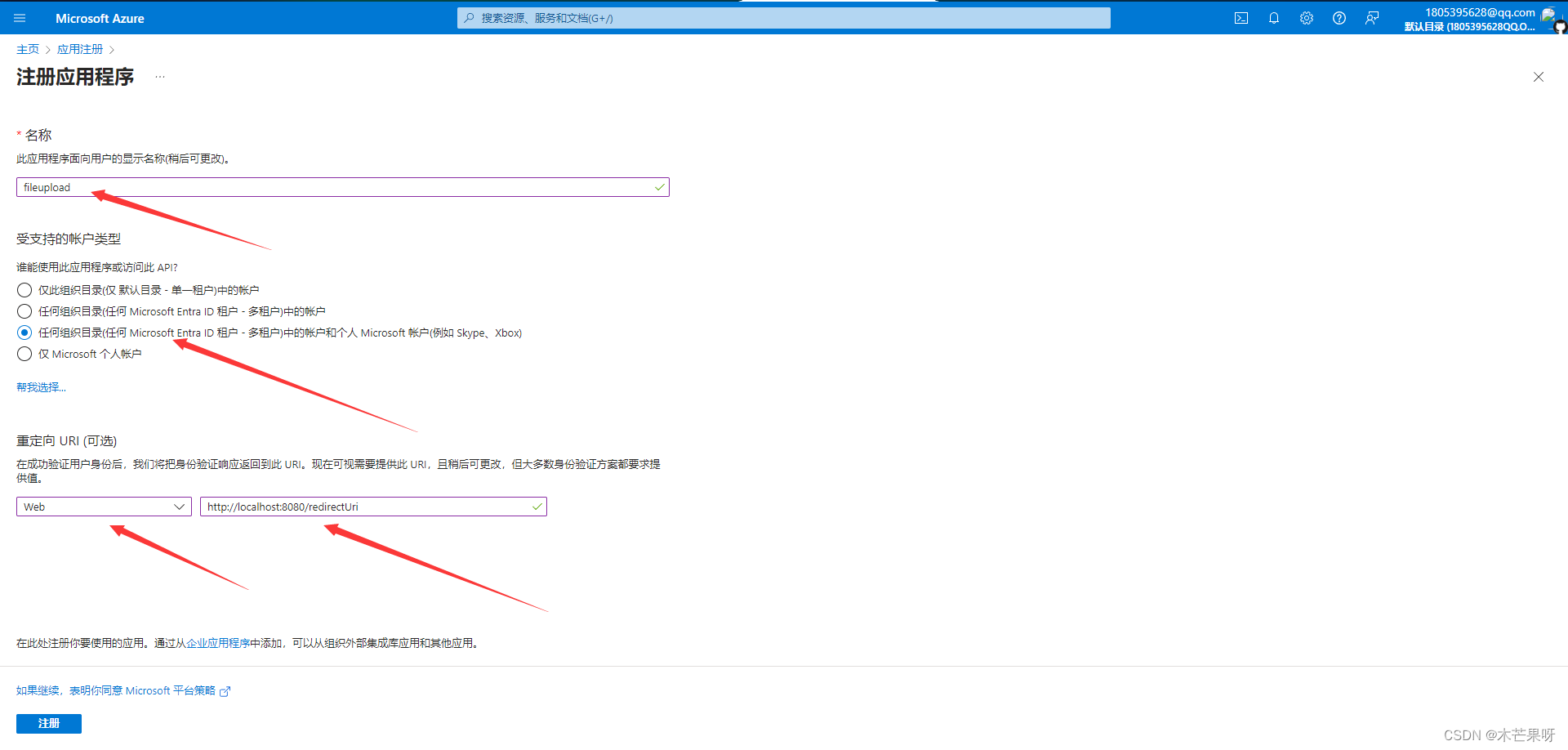
Task: Focus the top resource search box
Action: (x=784, y=18)
